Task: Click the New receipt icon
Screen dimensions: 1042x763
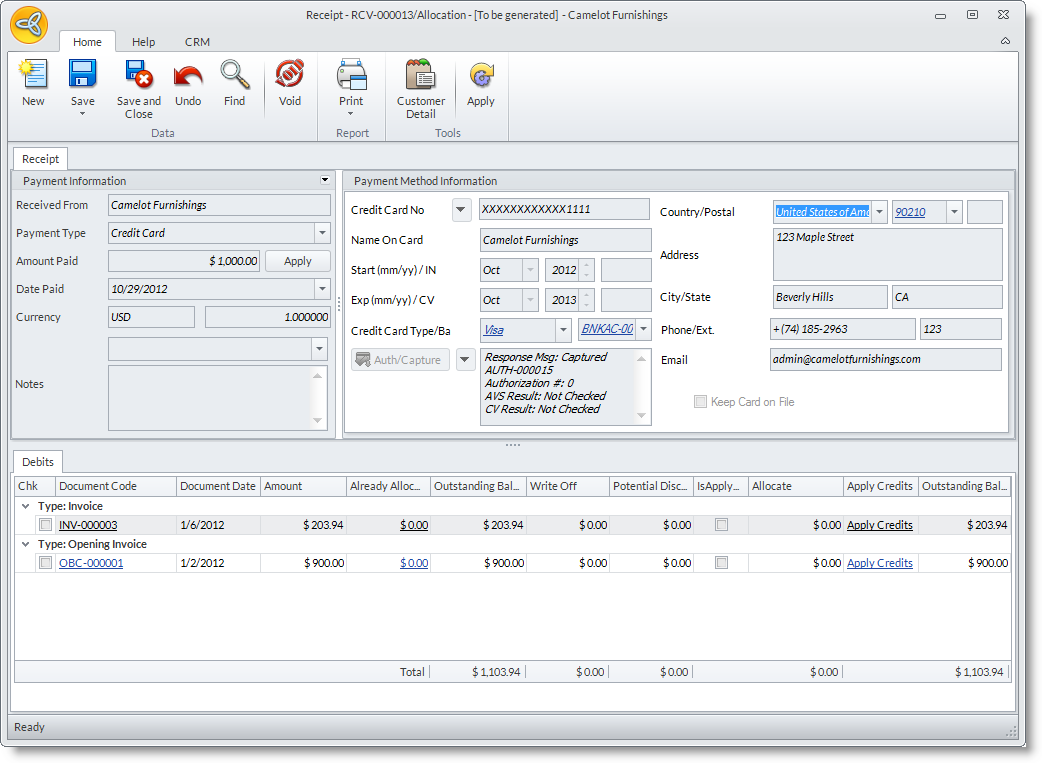Action: point(33,76)
